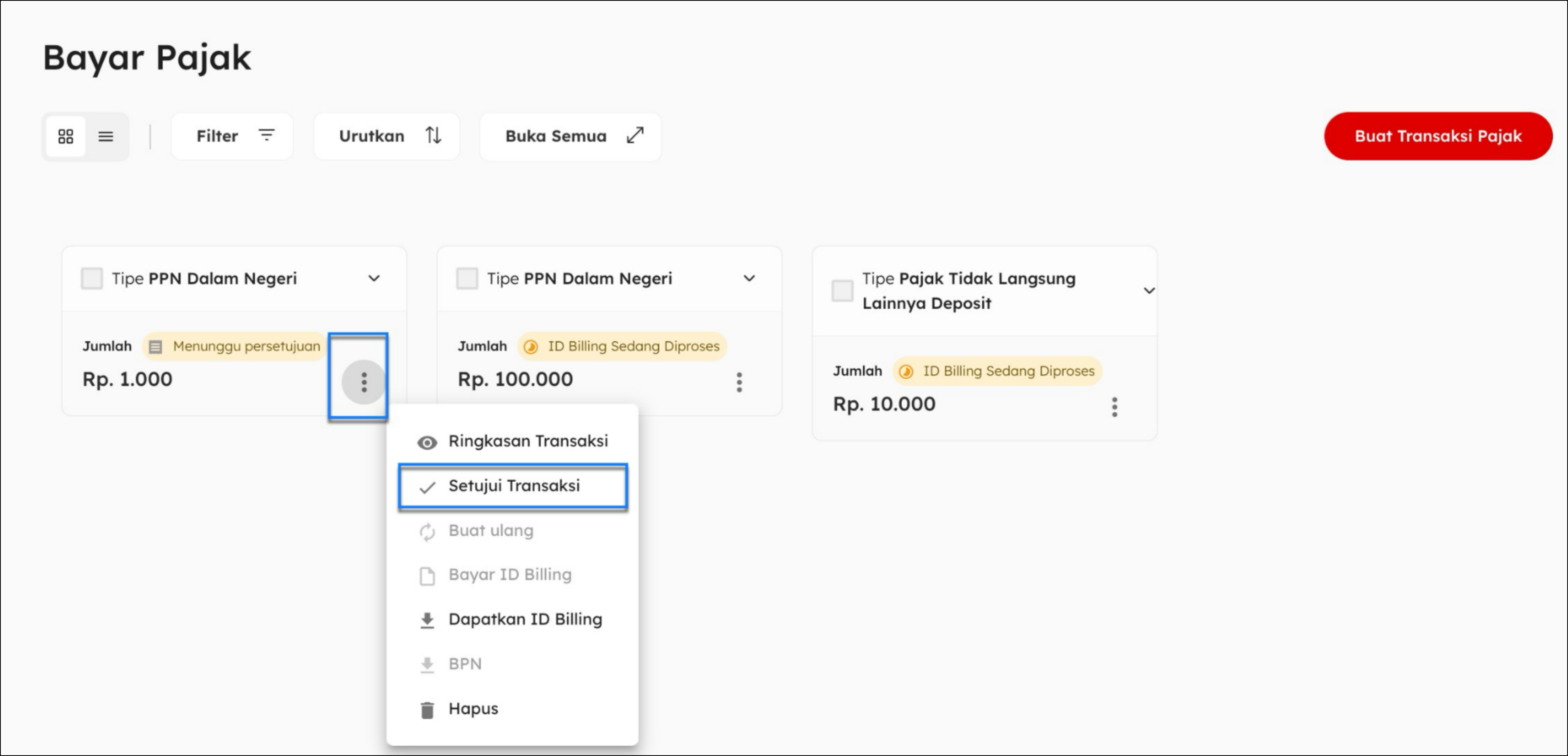
Task: Select Pajak Tidak Langsung Lainnya Deposit checkbox
Action: click(x=842, y=291)
